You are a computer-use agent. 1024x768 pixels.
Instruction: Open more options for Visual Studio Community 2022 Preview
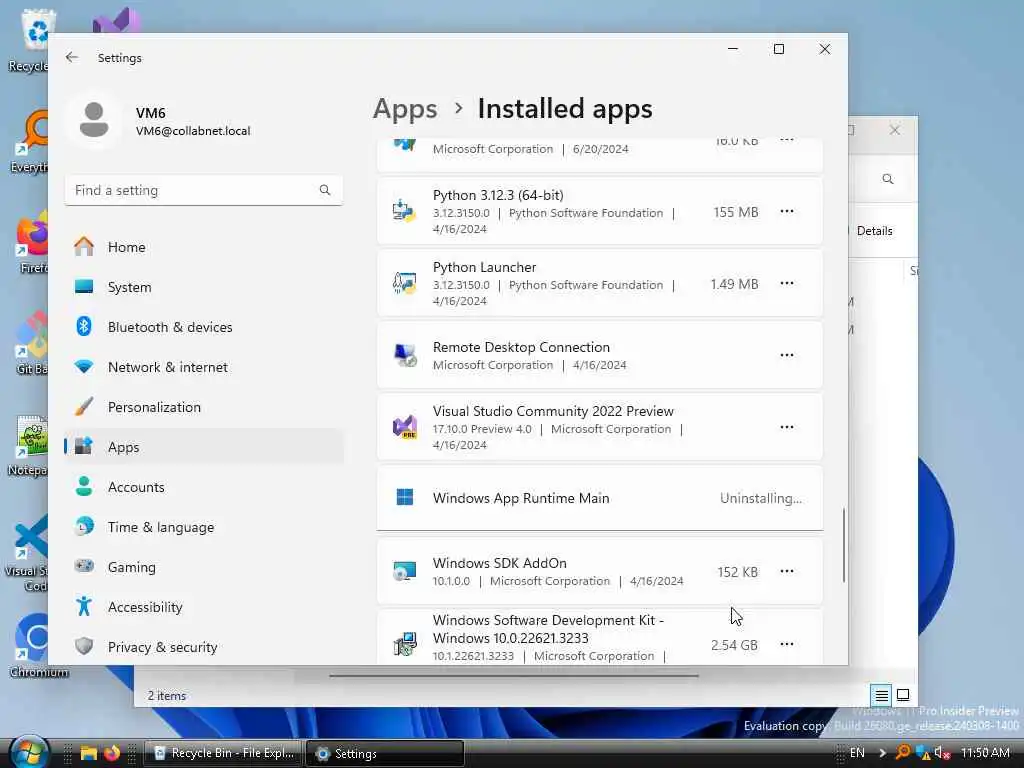click(x=787, y=426)
